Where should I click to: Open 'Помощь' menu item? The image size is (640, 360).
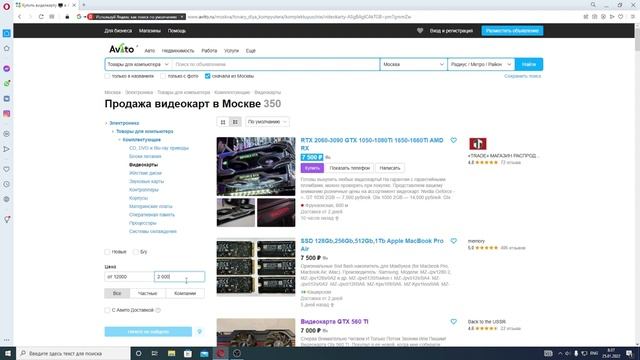[177, 31]
